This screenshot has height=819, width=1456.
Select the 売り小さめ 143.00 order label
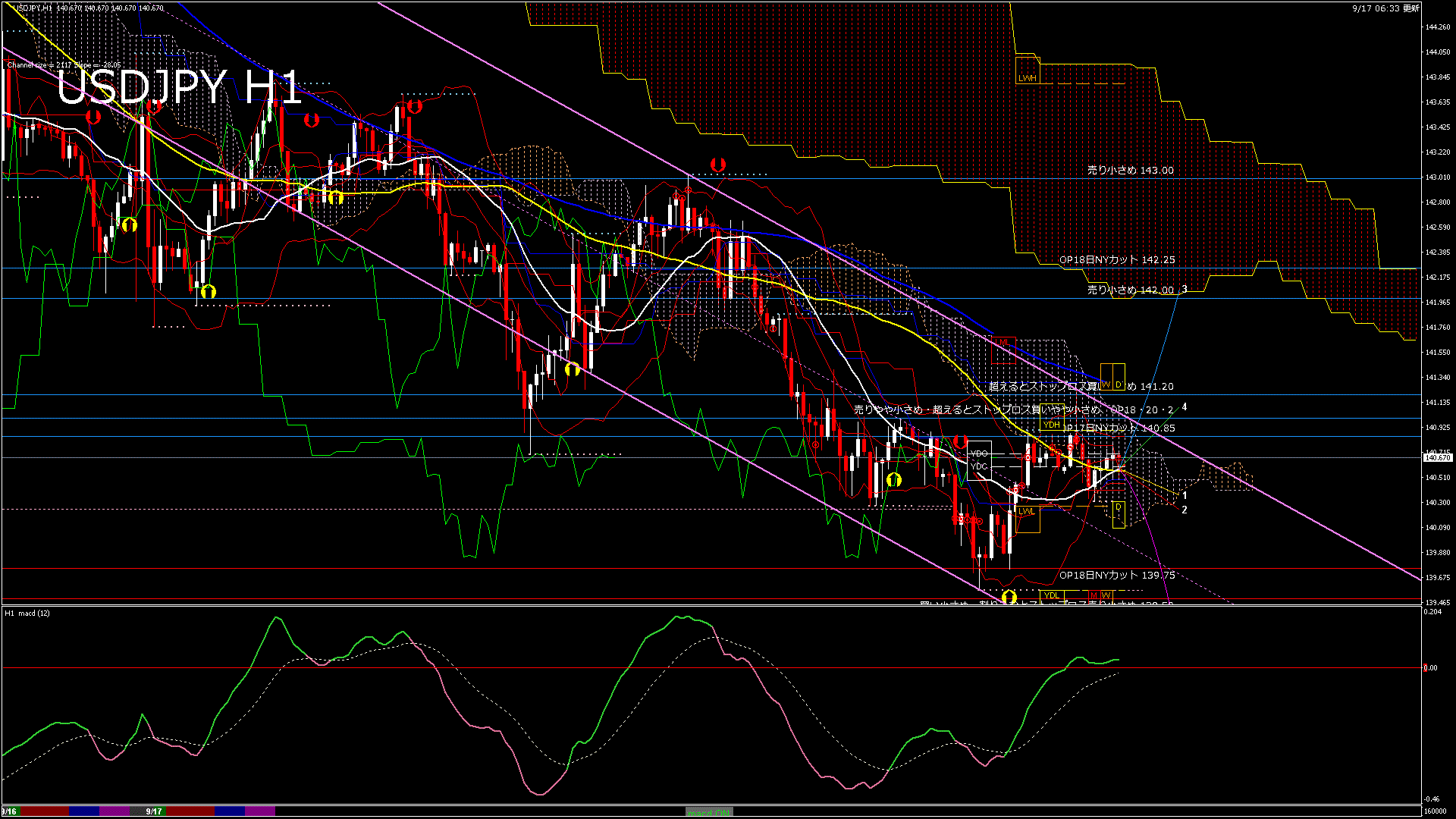pyautogui.click(x=1130, y=171)
